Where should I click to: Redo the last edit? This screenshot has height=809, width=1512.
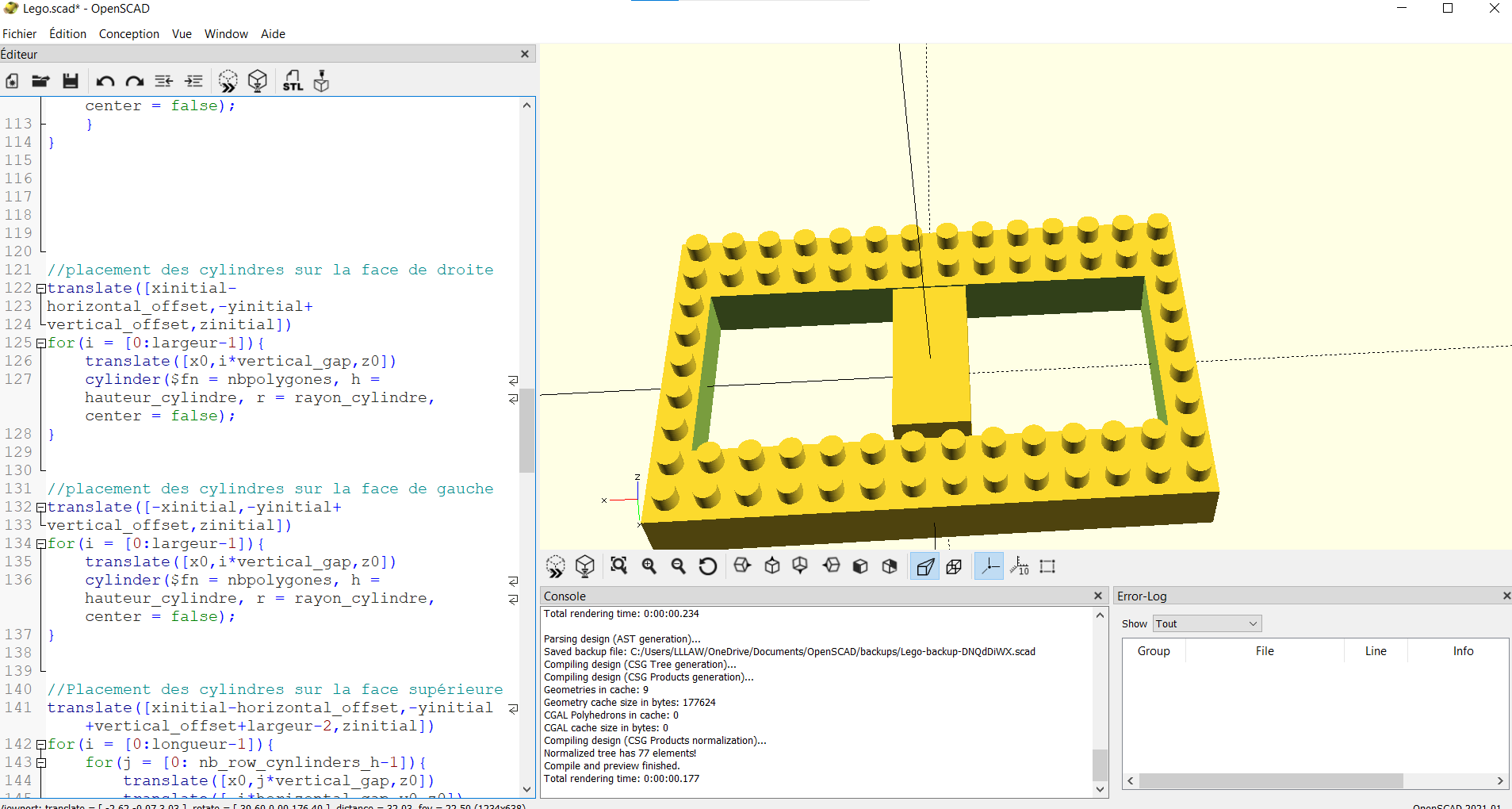[x=135, y=81]
